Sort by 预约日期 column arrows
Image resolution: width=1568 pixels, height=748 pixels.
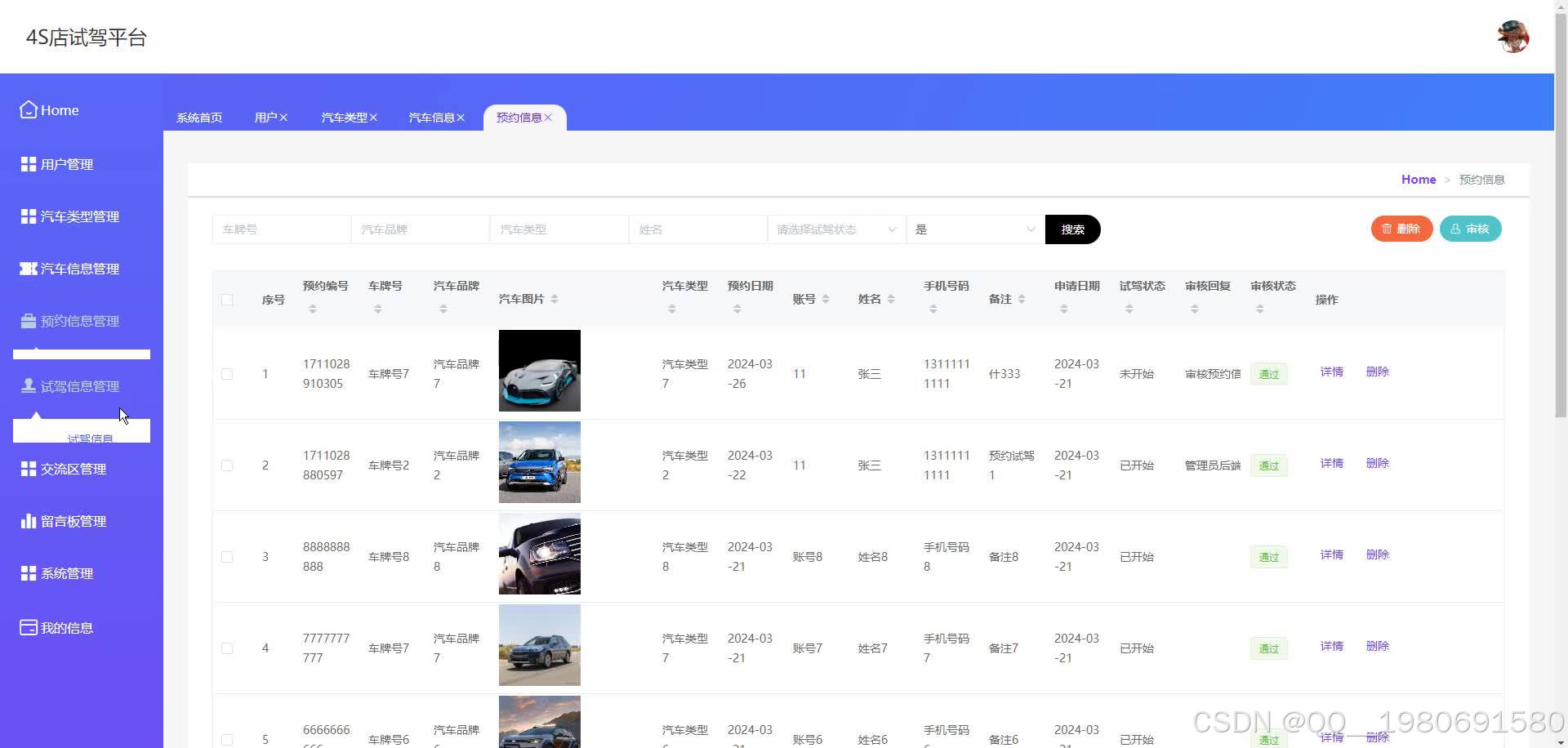click(x=737, y=309)
